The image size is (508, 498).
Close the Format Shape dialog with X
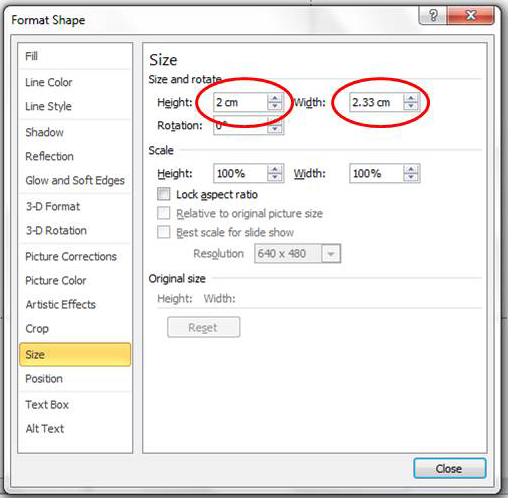[x=470, y=15]
